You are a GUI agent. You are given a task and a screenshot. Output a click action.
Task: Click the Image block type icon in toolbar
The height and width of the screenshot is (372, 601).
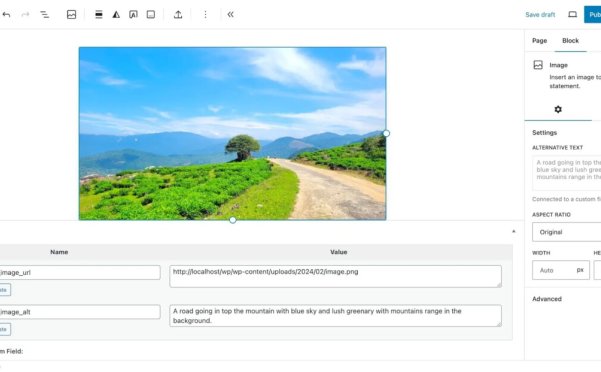point(71,15)
